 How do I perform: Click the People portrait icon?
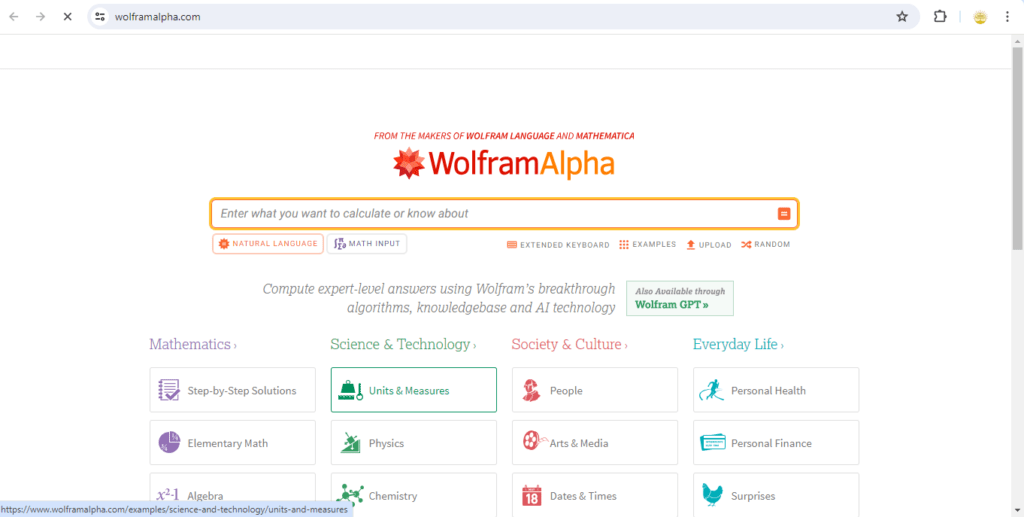(x=532, y=390)
